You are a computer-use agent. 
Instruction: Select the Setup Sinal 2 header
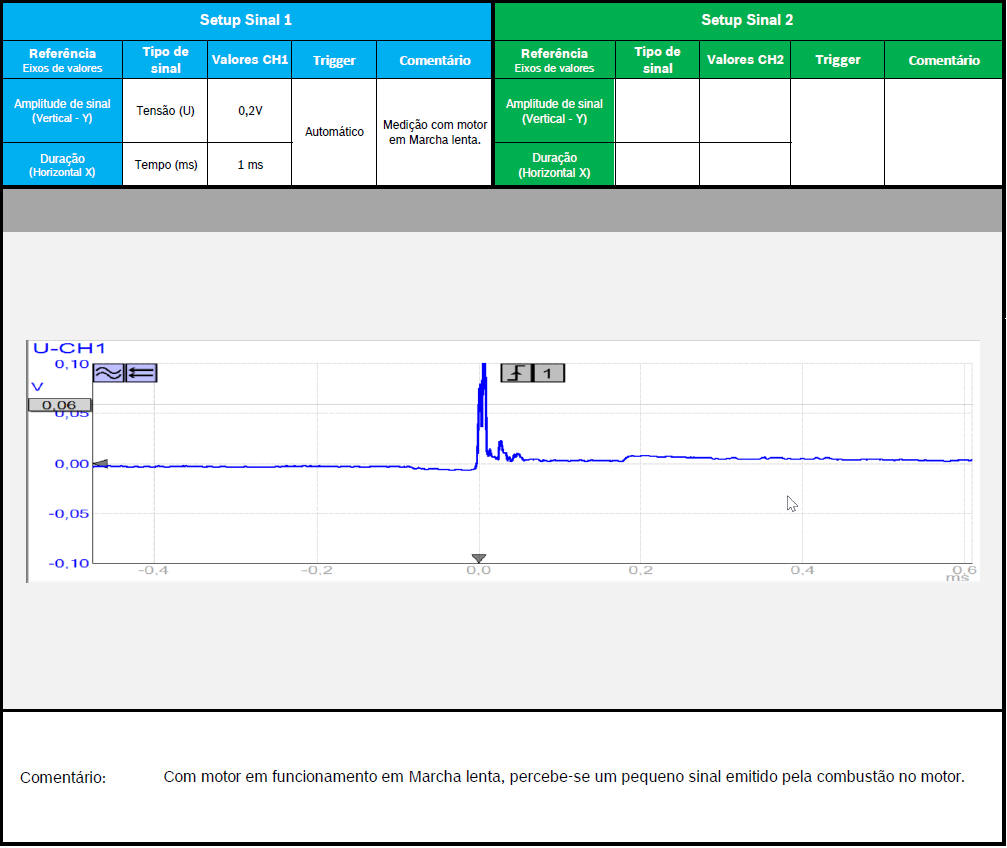747,20
